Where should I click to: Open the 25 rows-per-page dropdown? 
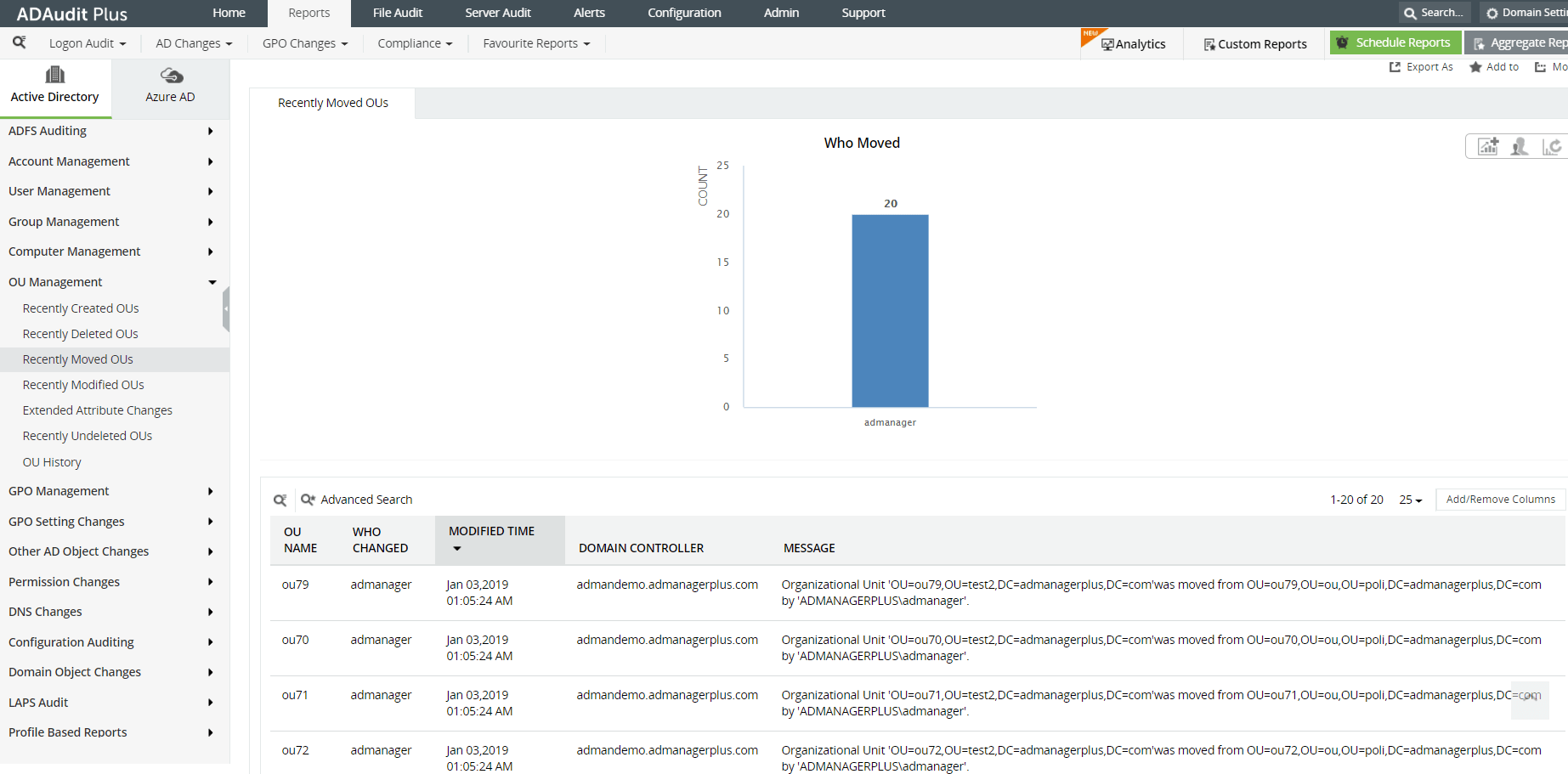pos(1410,500)
